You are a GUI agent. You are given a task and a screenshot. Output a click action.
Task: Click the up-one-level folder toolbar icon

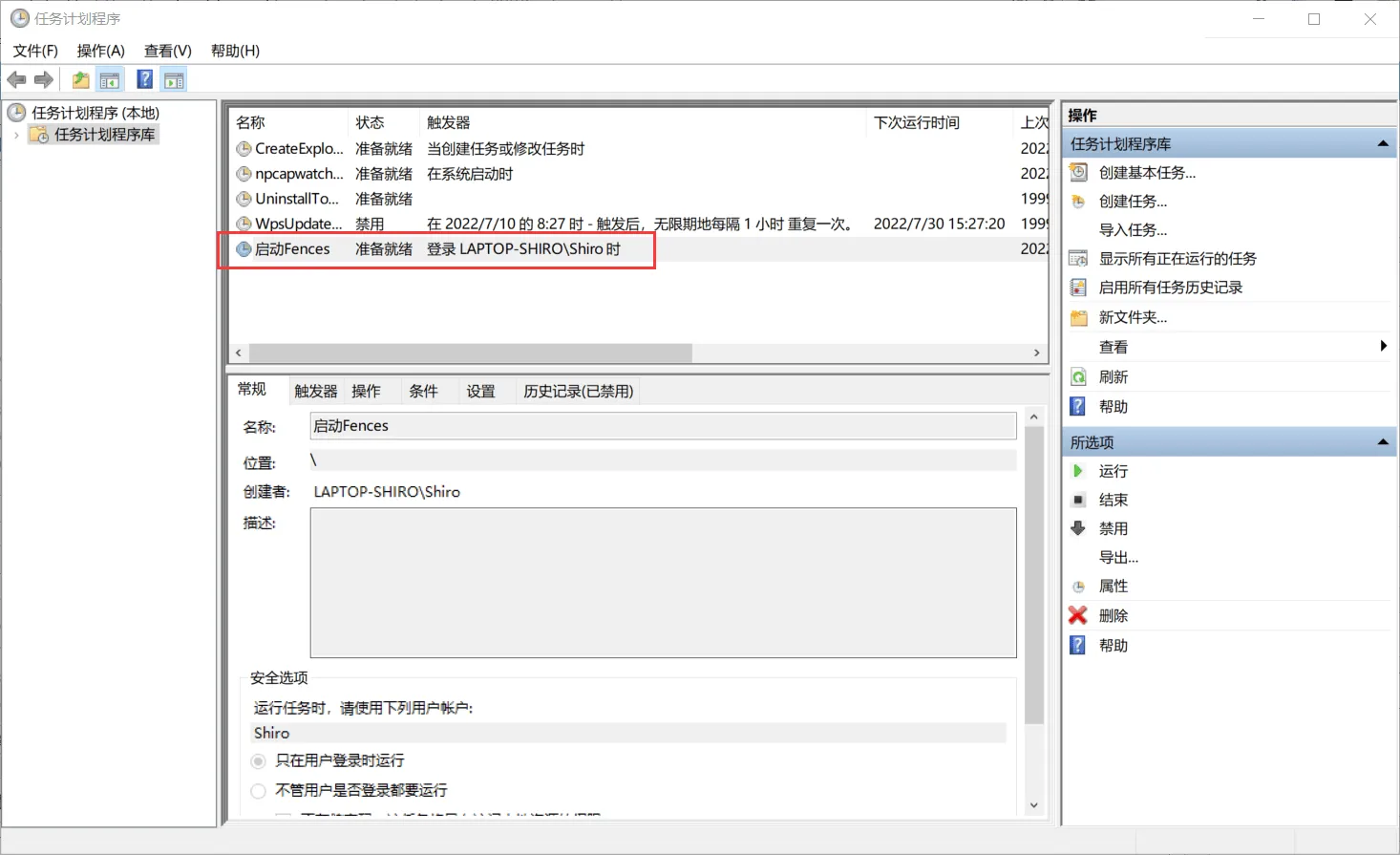point(81,80)
